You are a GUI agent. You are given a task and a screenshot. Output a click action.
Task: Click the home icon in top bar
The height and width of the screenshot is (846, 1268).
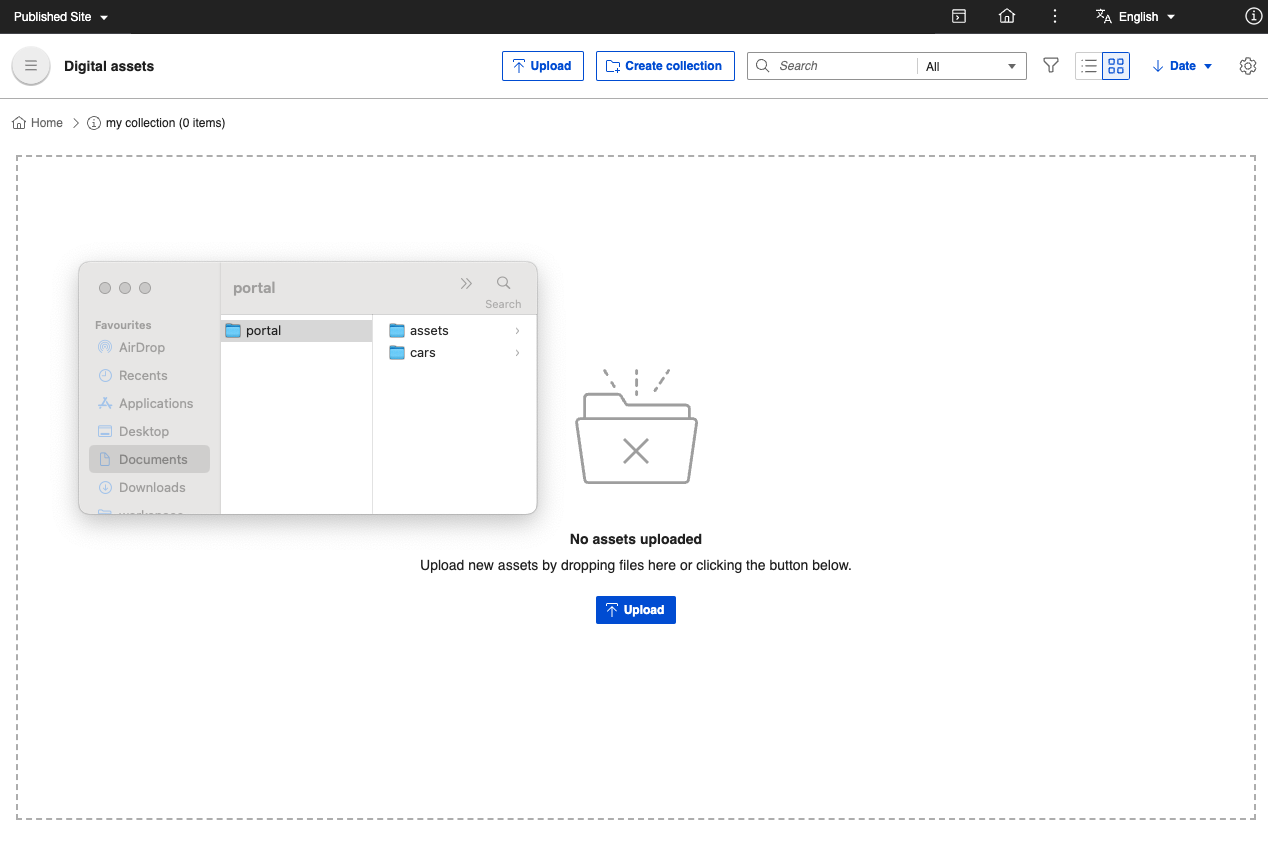click(x=1007, y=17)
